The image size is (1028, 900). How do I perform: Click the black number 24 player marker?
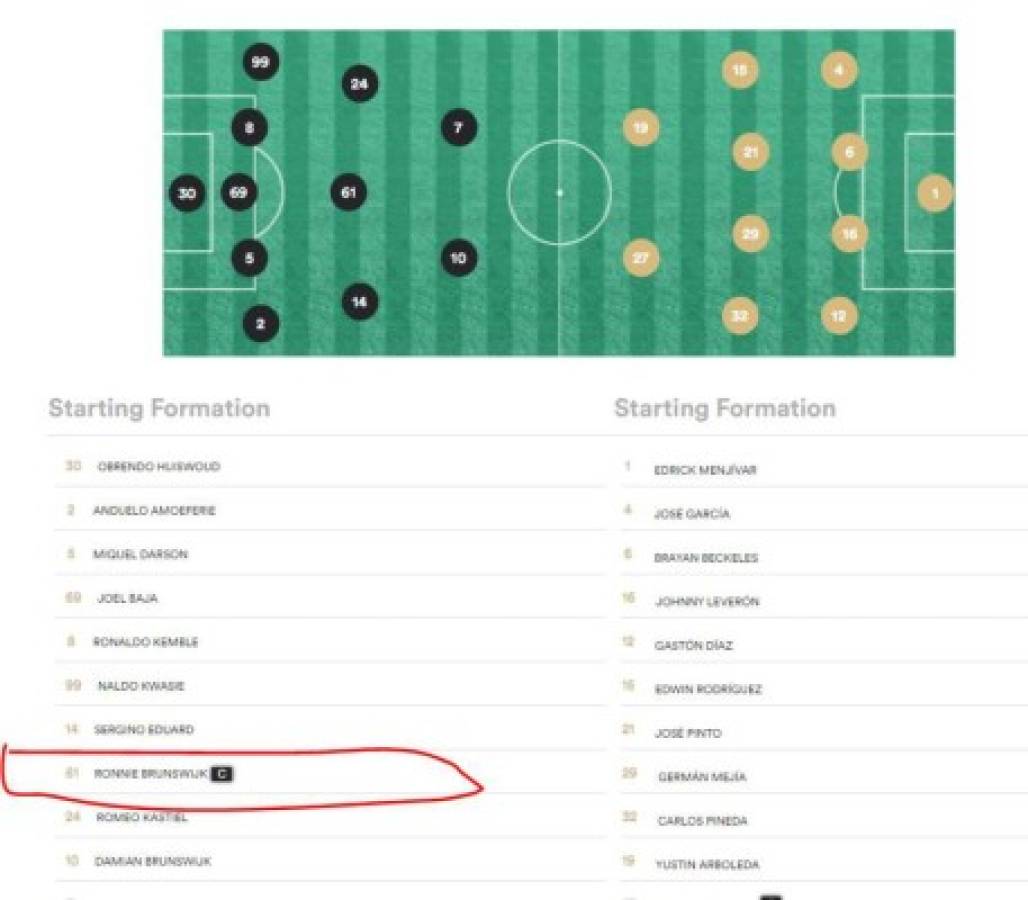click(359, 84)
